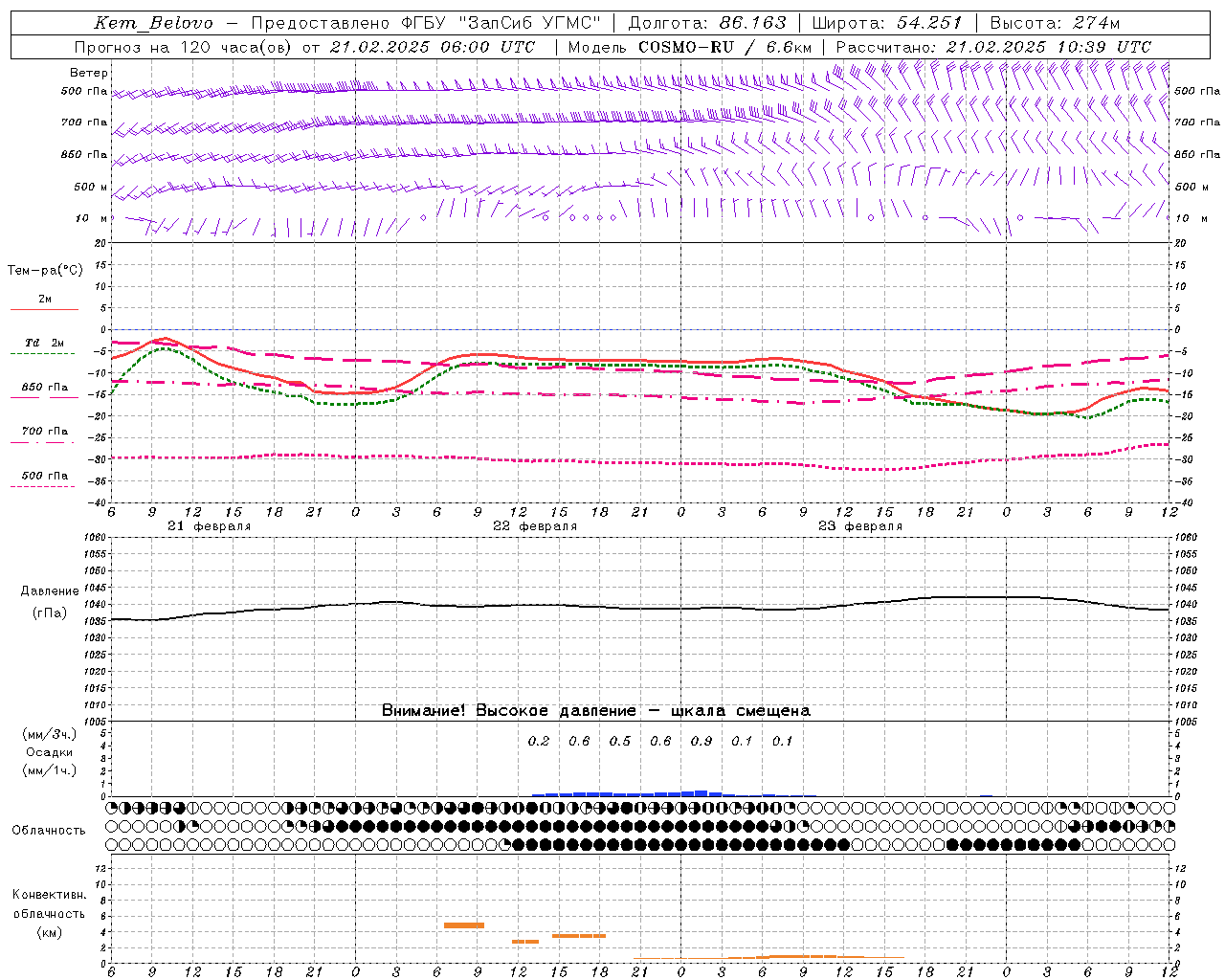The image size is (1225, 980).
Task: Click the '(км)' unit under convective cloudiness
Action: tap(50, 932)
